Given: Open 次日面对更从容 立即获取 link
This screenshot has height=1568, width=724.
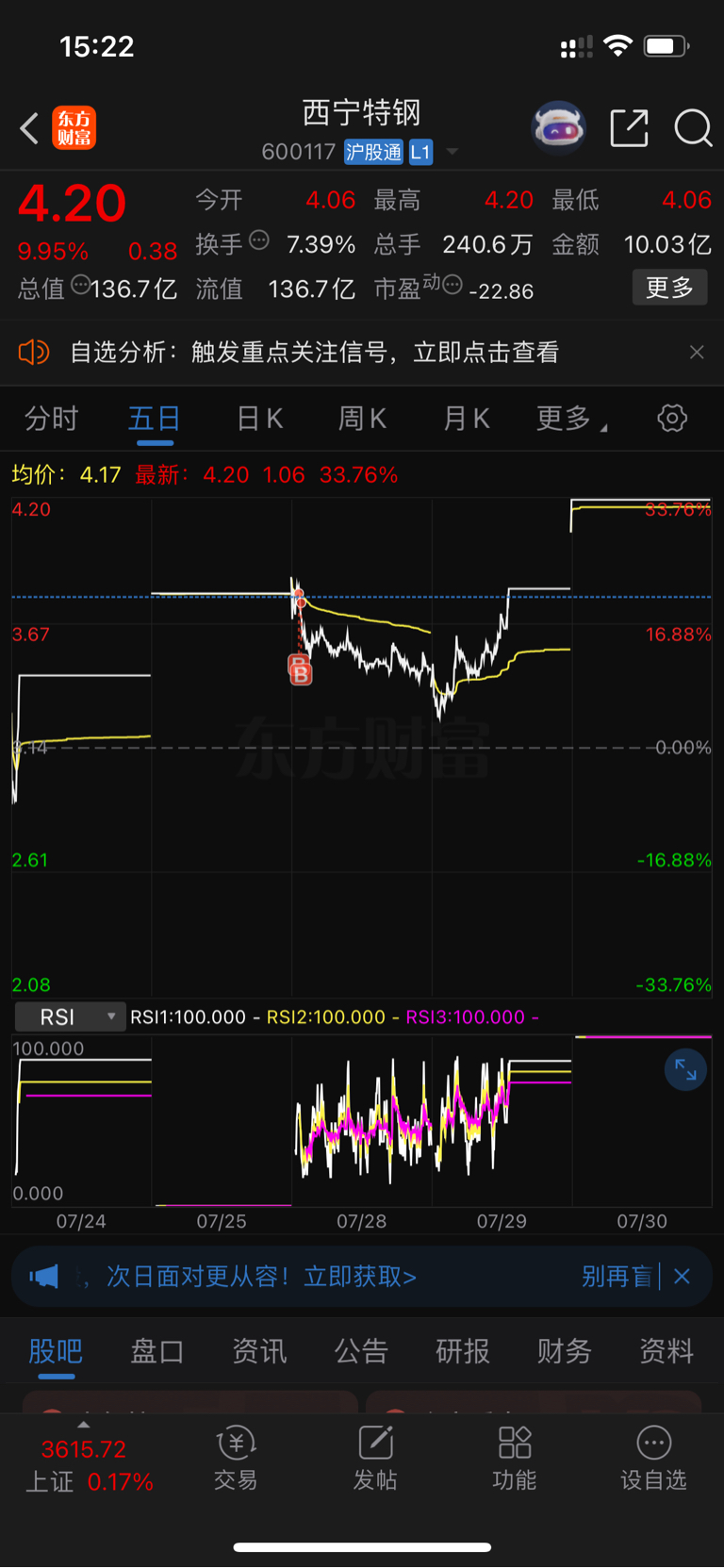Looking at the screenshot, I should pos(261,1277).
